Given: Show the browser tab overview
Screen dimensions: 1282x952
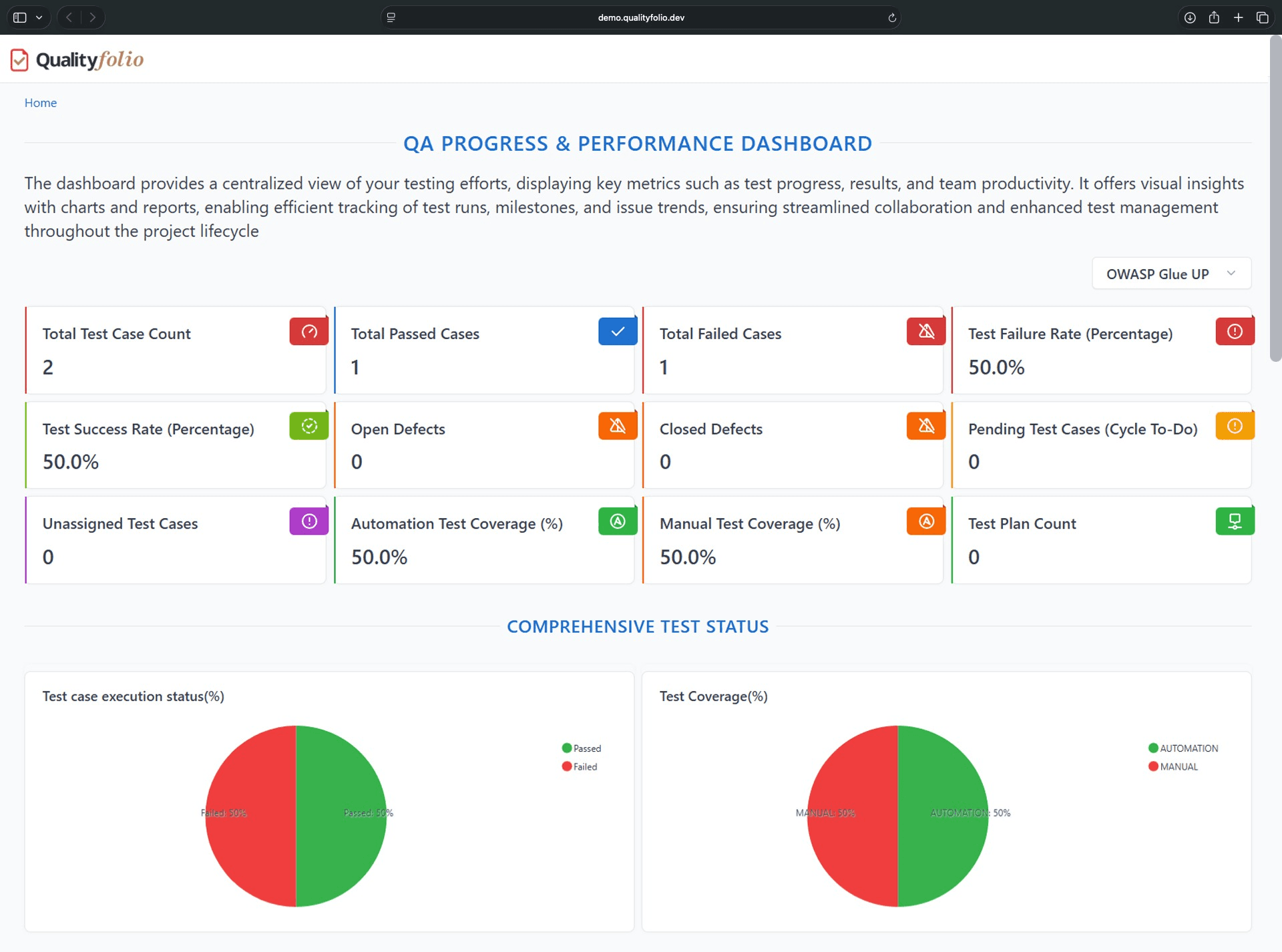Looking at the screenshot, I should [x=1262, y=17].
